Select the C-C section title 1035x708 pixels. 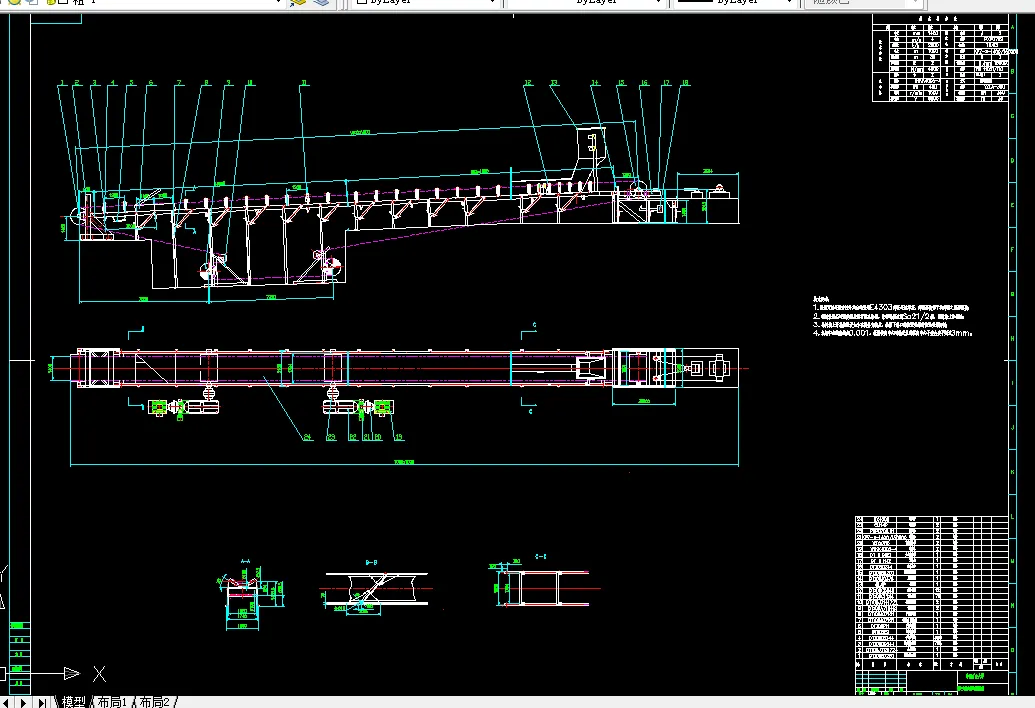point(541,556)
